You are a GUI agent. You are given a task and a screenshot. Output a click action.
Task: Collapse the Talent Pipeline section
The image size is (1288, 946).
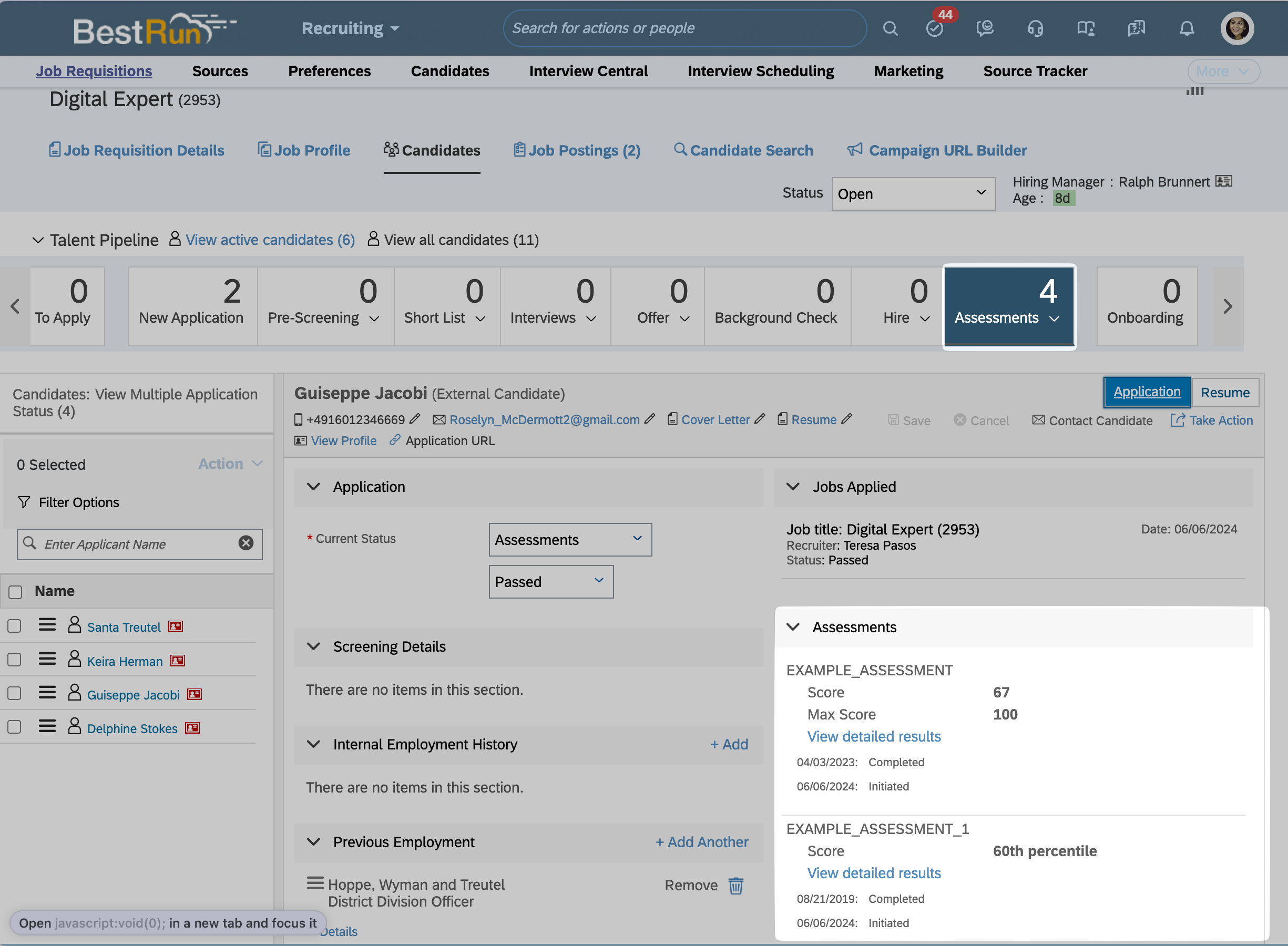tap(38, 240)
